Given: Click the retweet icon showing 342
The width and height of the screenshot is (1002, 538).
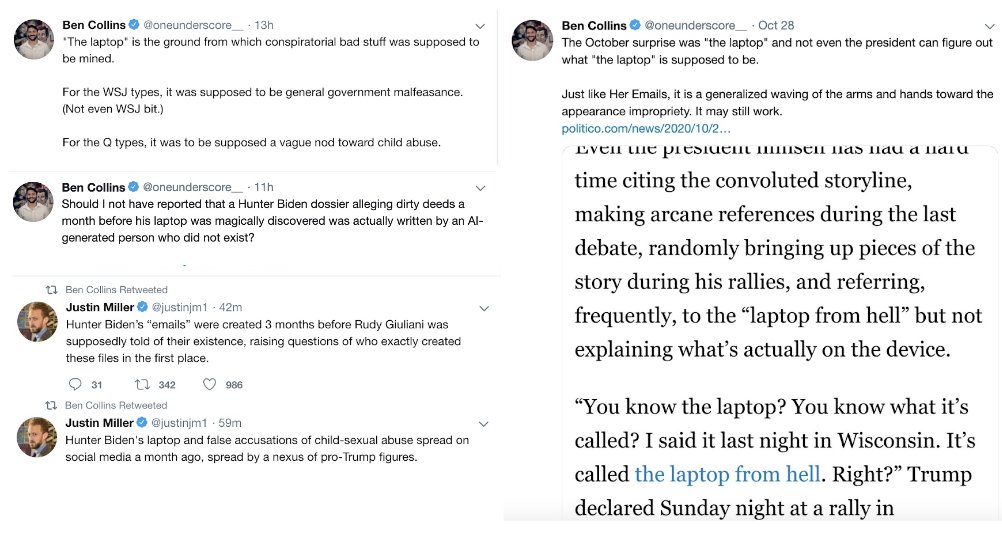Looking at the screenshot, I should coord(142,384).
